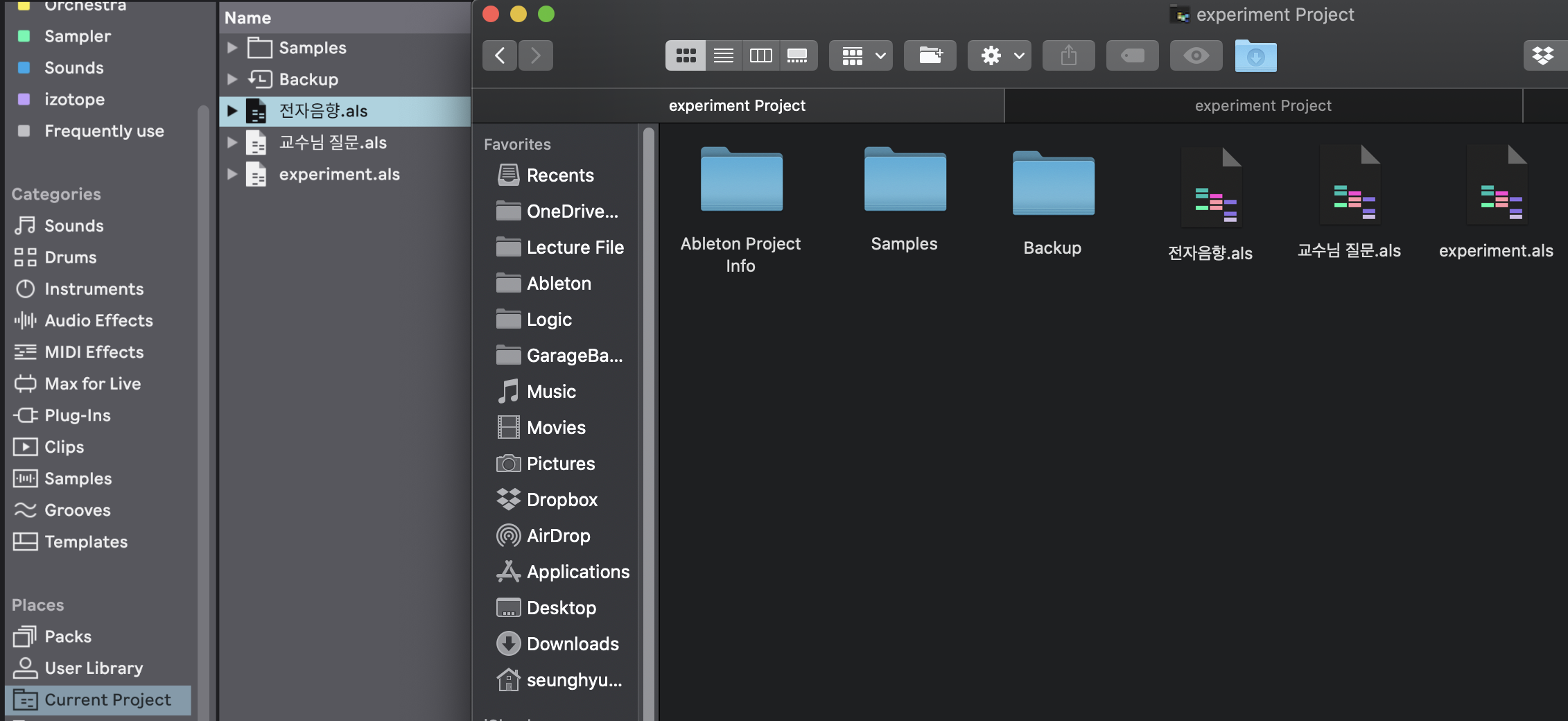
Task: Open Music in Finder sidebar
Action: (537, 392)
